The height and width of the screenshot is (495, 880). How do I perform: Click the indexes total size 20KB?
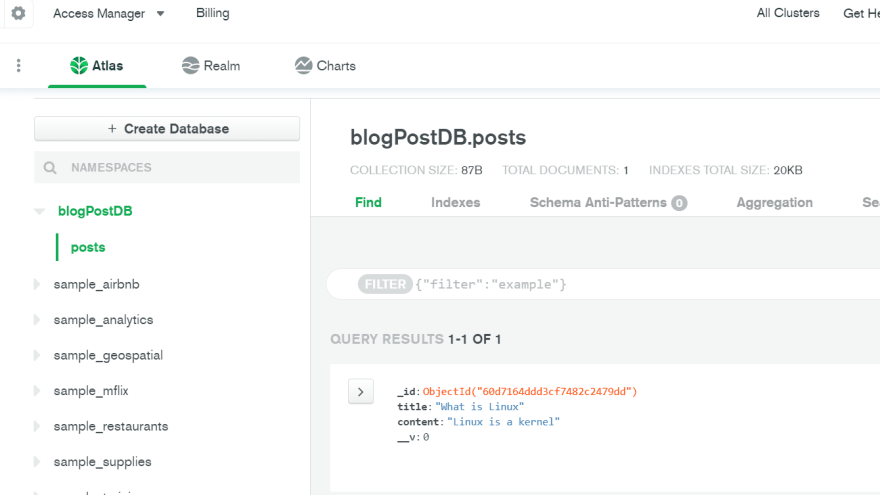point(788,170)
